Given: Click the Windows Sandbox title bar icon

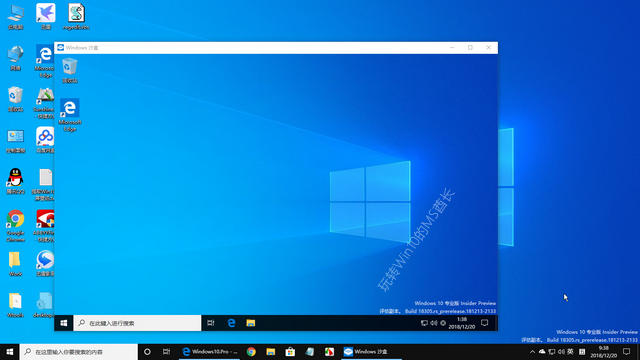Looking at the screenshot, I should click(60, 48).
